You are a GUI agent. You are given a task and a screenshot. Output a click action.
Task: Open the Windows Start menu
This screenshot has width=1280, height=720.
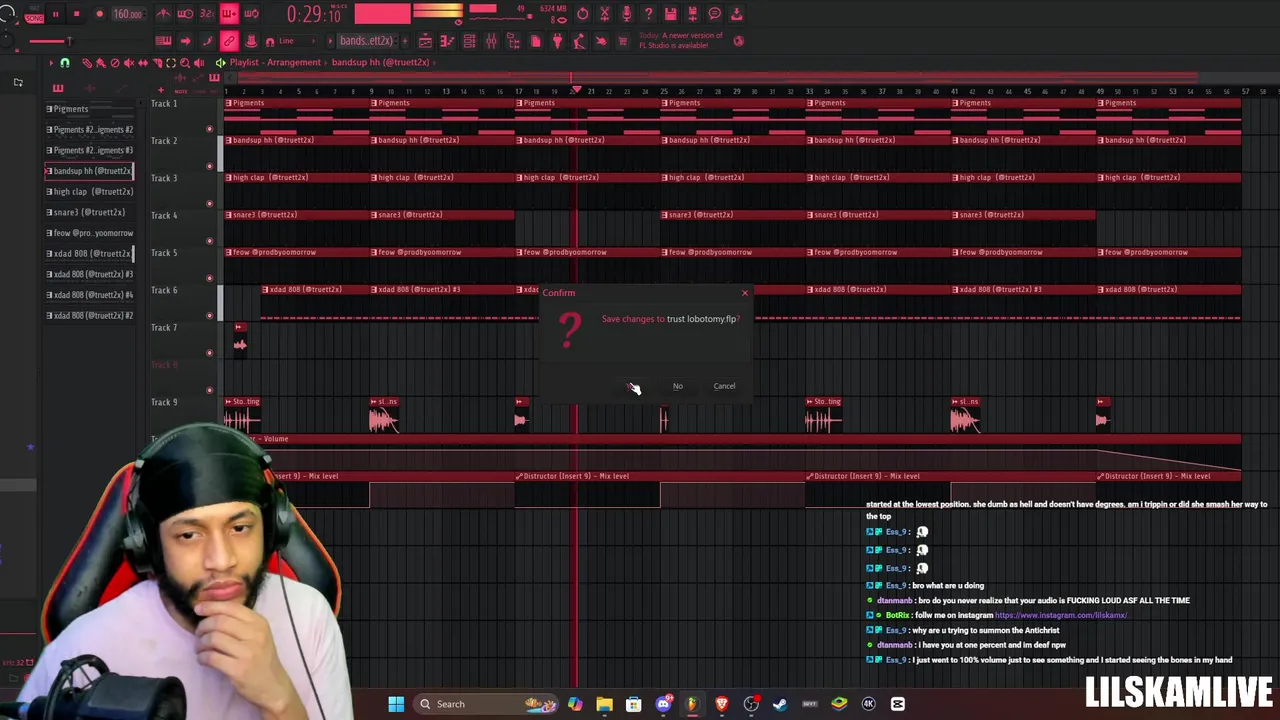[396, 704]
